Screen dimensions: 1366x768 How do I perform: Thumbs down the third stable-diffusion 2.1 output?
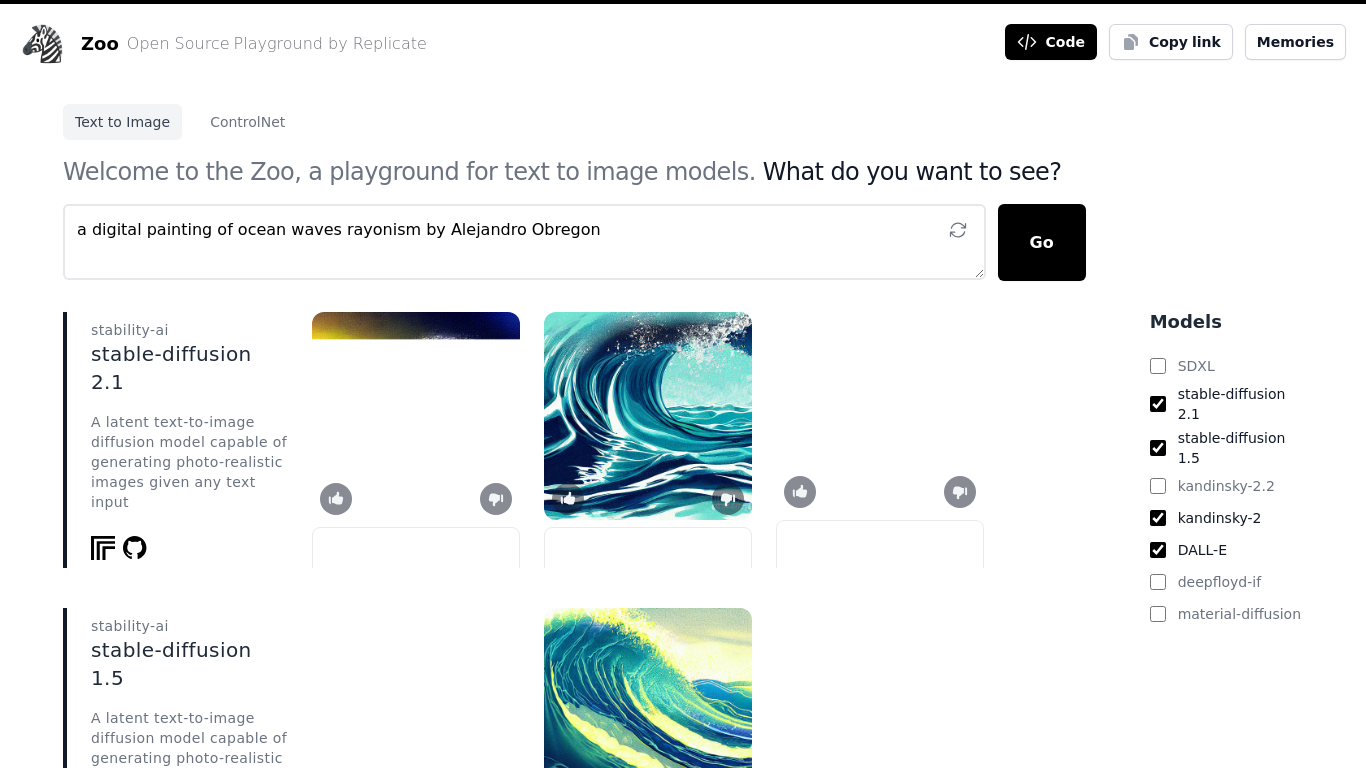coord(960,492)
